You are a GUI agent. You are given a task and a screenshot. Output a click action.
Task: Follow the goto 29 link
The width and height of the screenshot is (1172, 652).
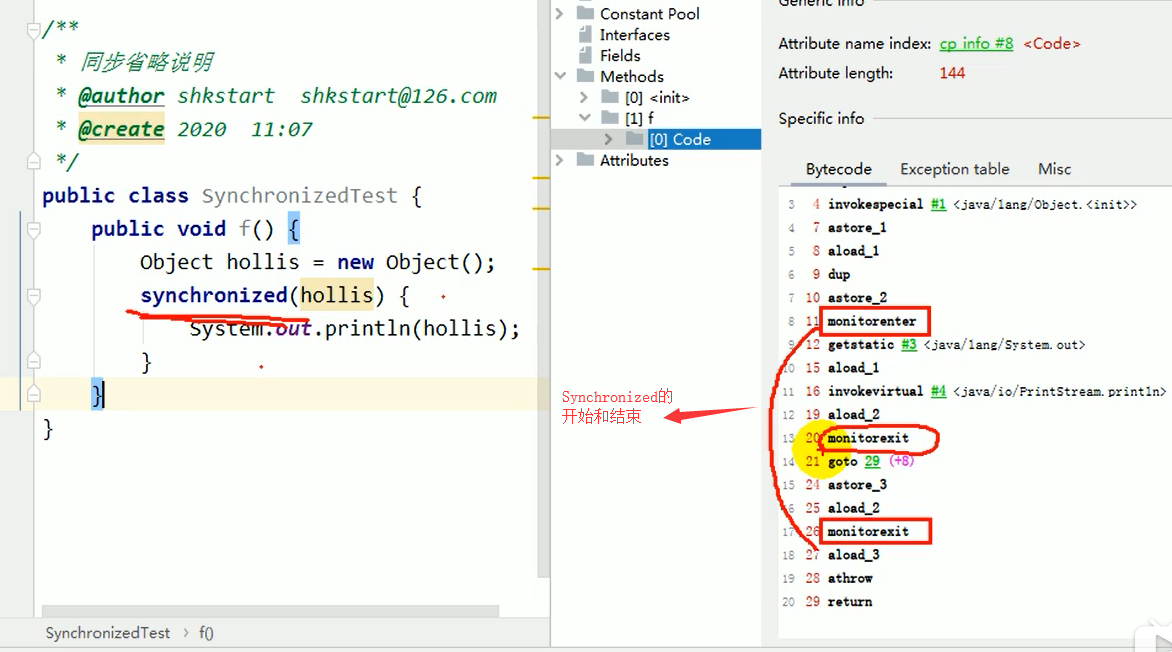[x=872, y=461]
